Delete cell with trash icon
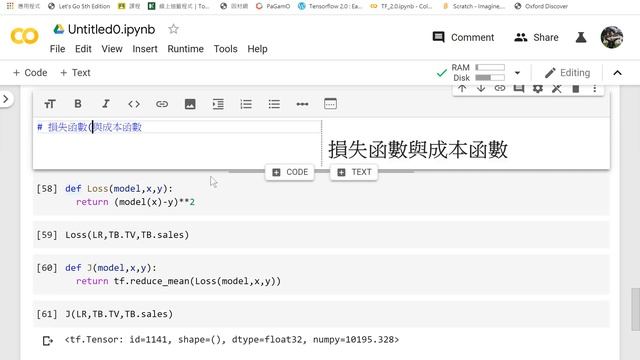 (x=576, y=88)
